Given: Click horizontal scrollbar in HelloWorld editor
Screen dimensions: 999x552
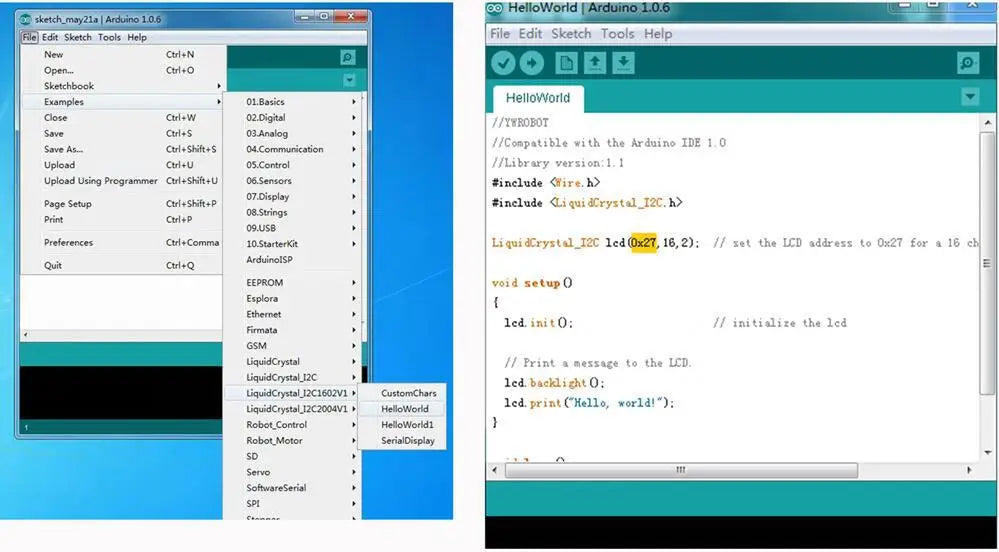Looking at the screenshot, I should click(x=681, y=470).
